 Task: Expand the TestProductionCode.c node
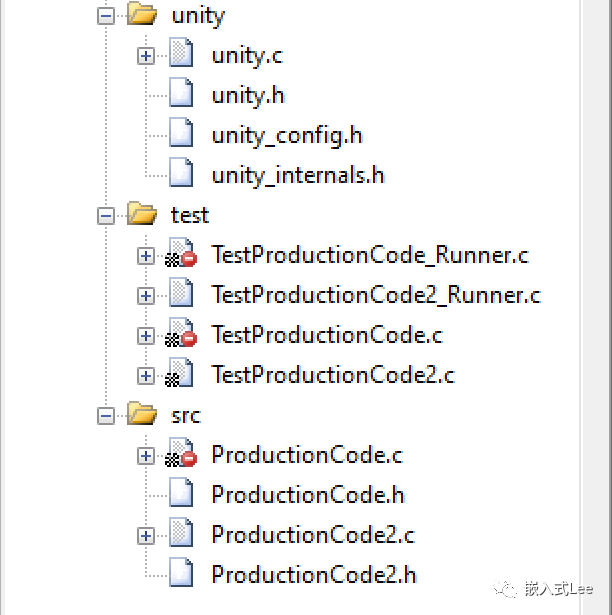(x=146, y=336)
